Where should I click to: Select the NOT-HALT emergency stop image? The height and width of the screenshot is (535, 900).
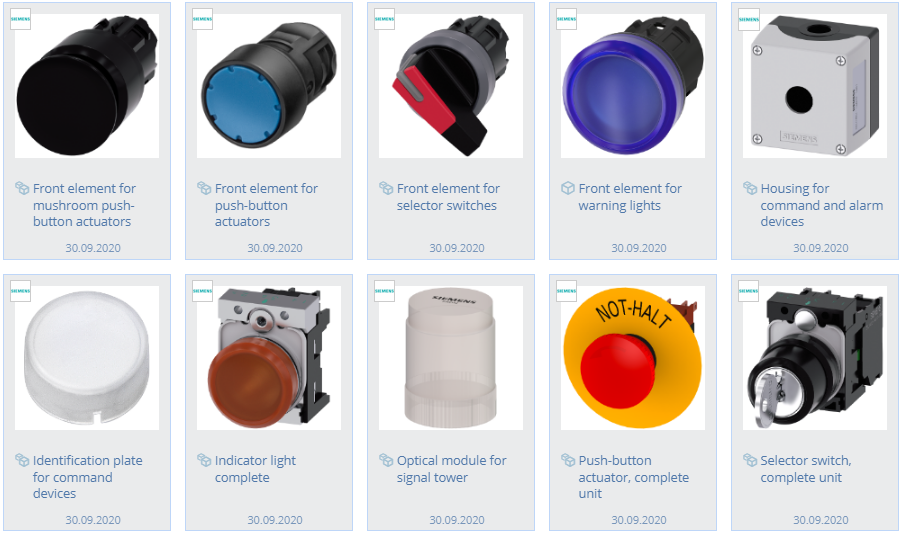(x=633, y=358)
